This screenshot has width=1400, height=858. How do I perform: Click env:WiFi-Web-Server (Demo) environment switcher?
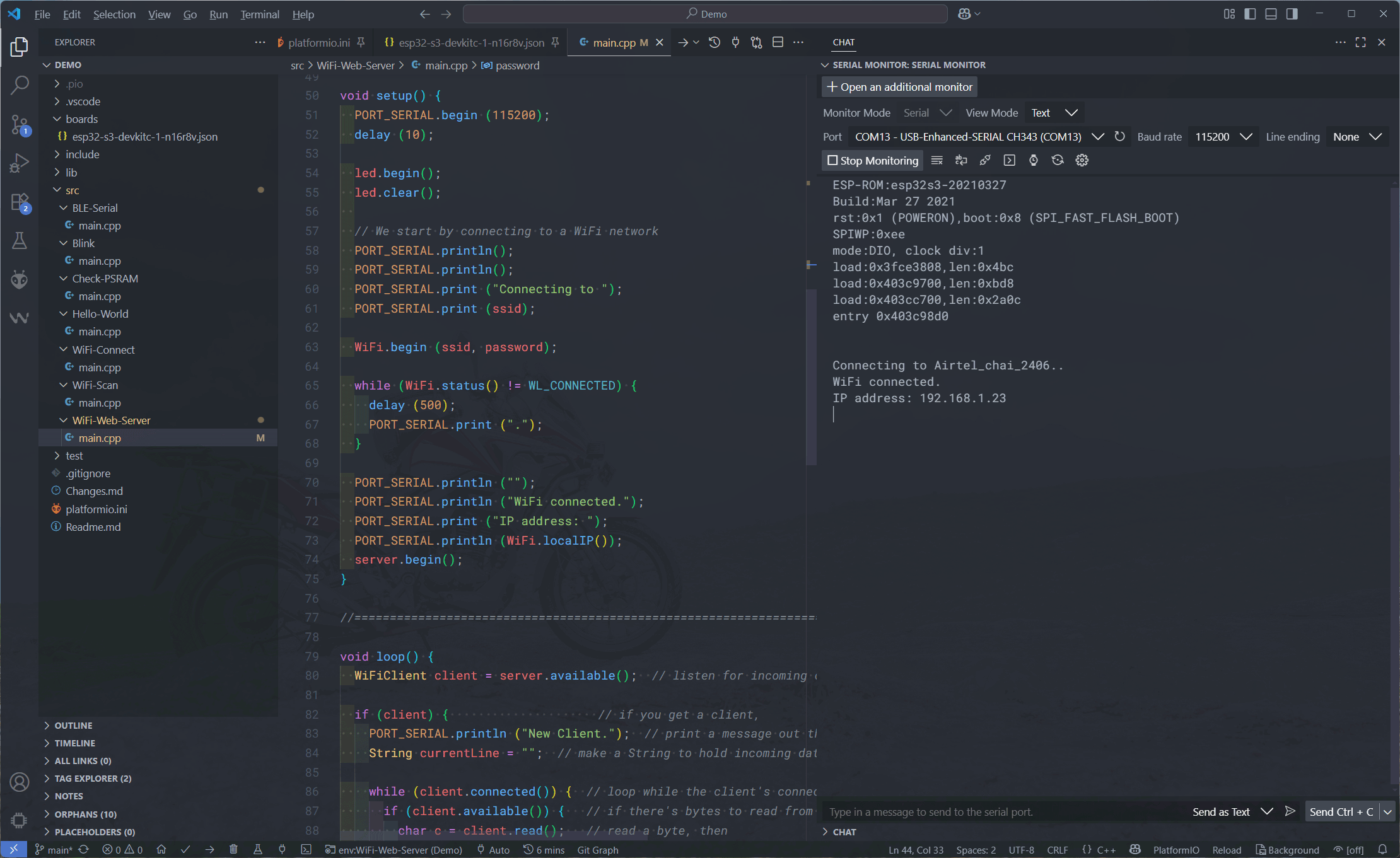pyautogui.click(x=394, y=850)
